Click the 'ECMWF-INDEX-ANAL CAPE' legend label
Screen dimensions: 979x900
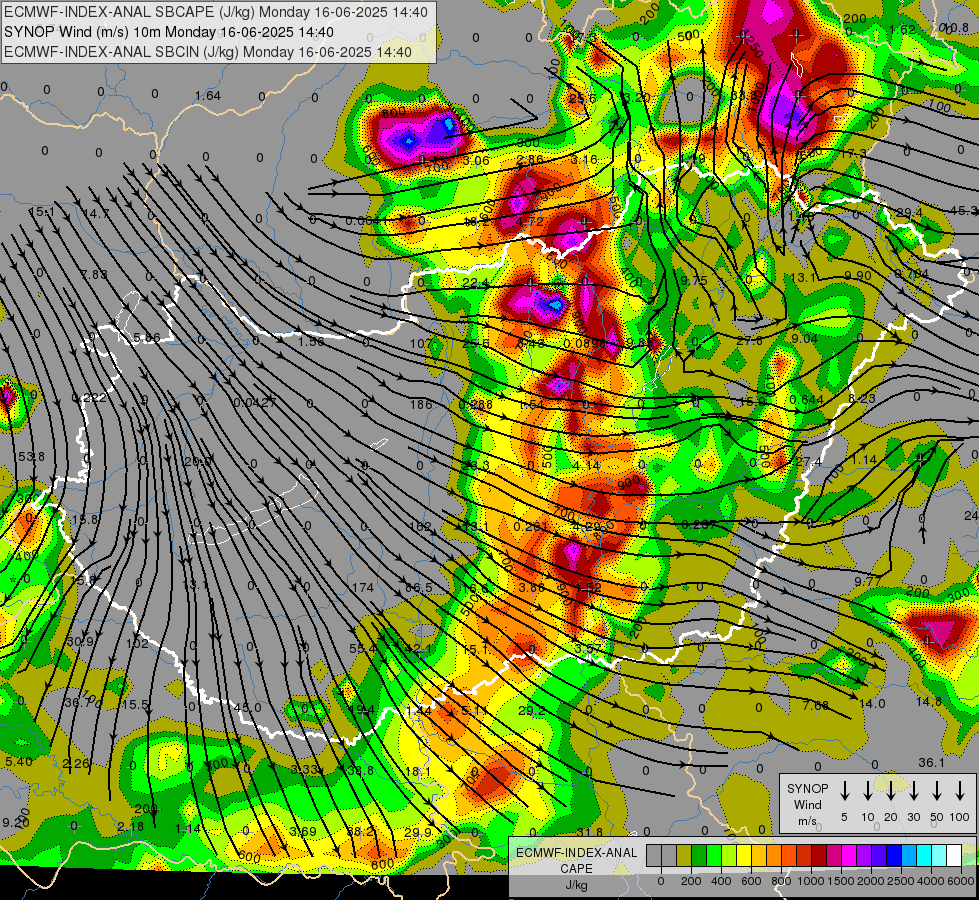pyautogui.click(x=576, y=861)
